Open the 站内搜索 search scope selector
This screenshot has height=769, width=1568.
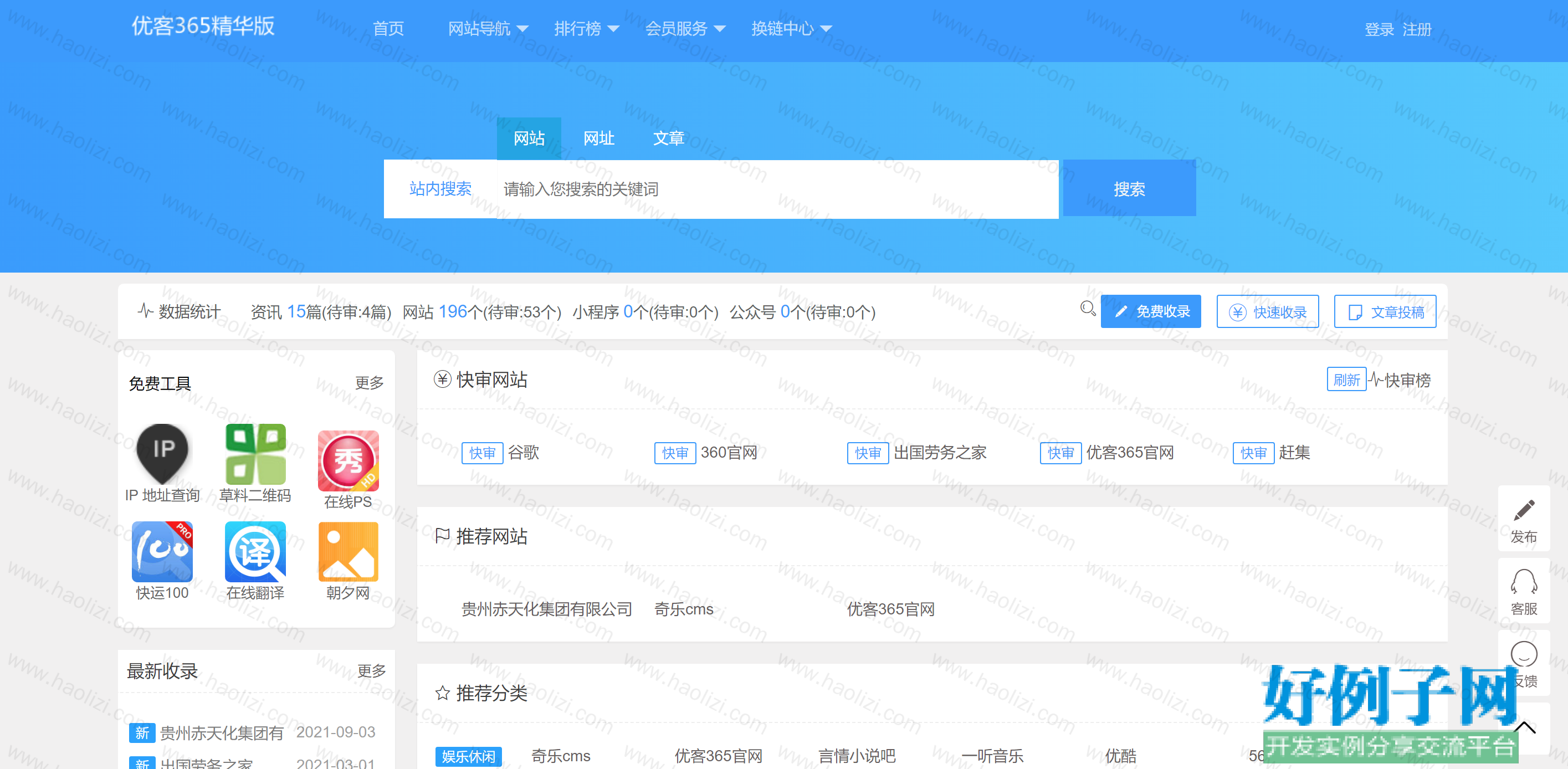pos(440,189)
